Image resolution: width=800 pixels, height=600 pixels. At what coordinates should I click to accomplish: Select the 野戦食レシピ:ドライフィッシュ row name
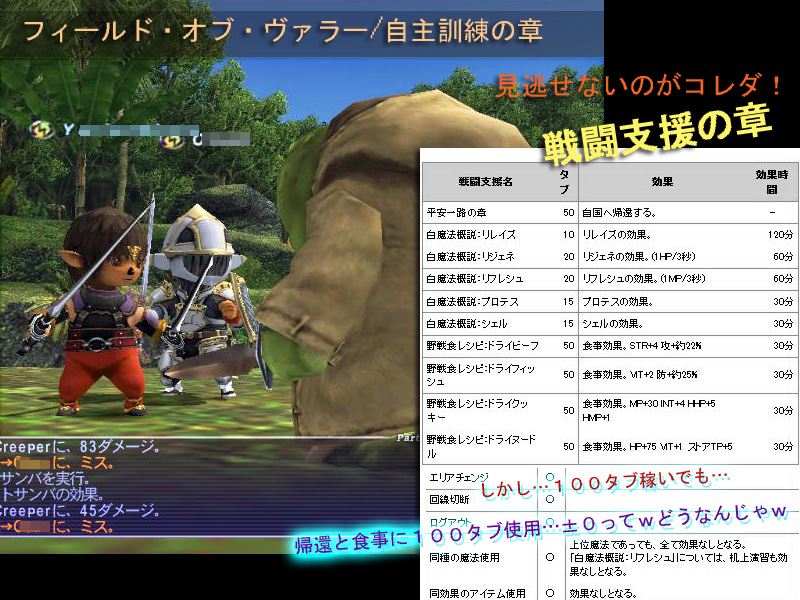pos(481,375)
